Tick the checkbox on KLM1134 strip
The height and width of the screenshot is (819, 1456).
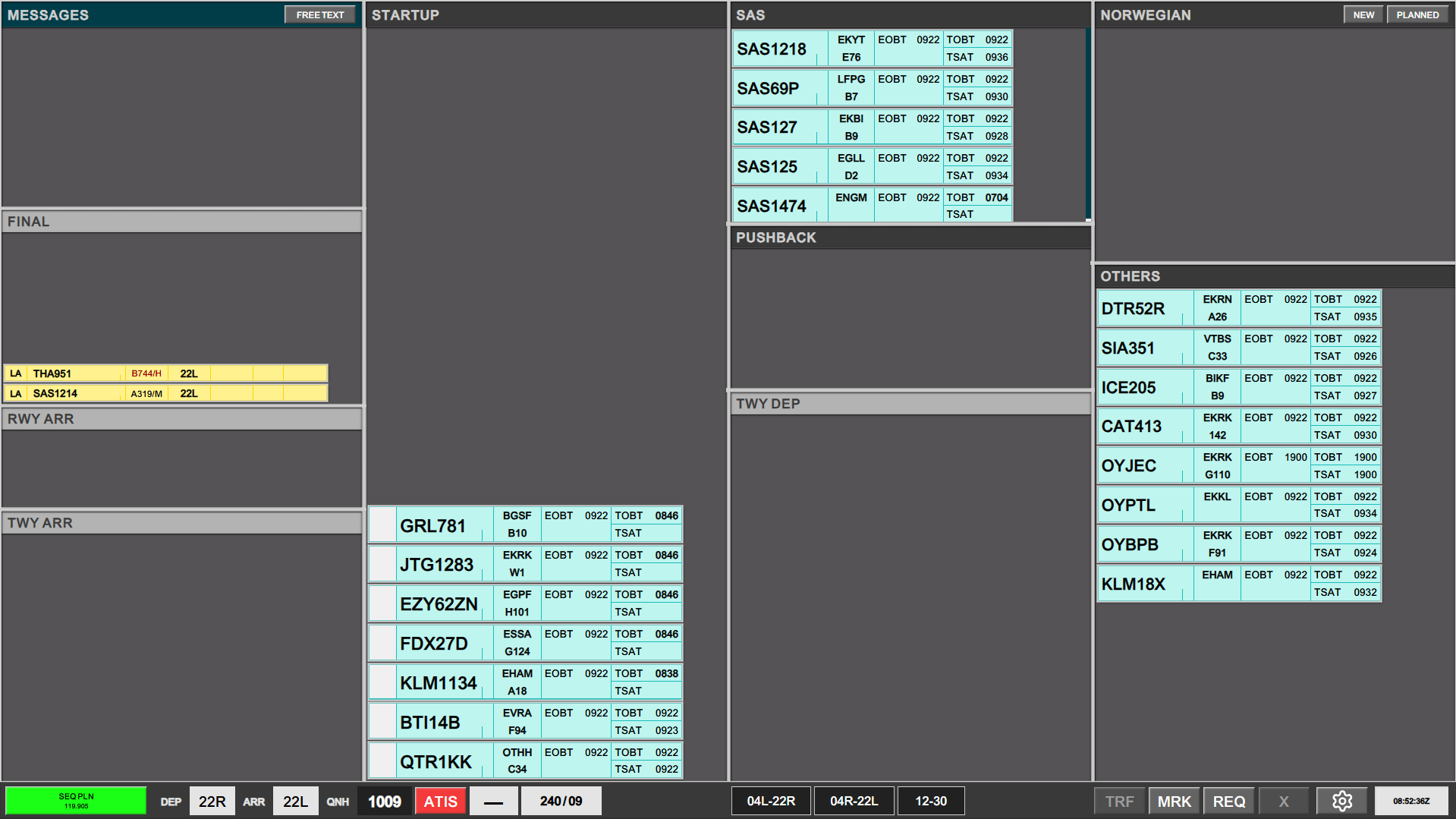click(x=382, y=682)
